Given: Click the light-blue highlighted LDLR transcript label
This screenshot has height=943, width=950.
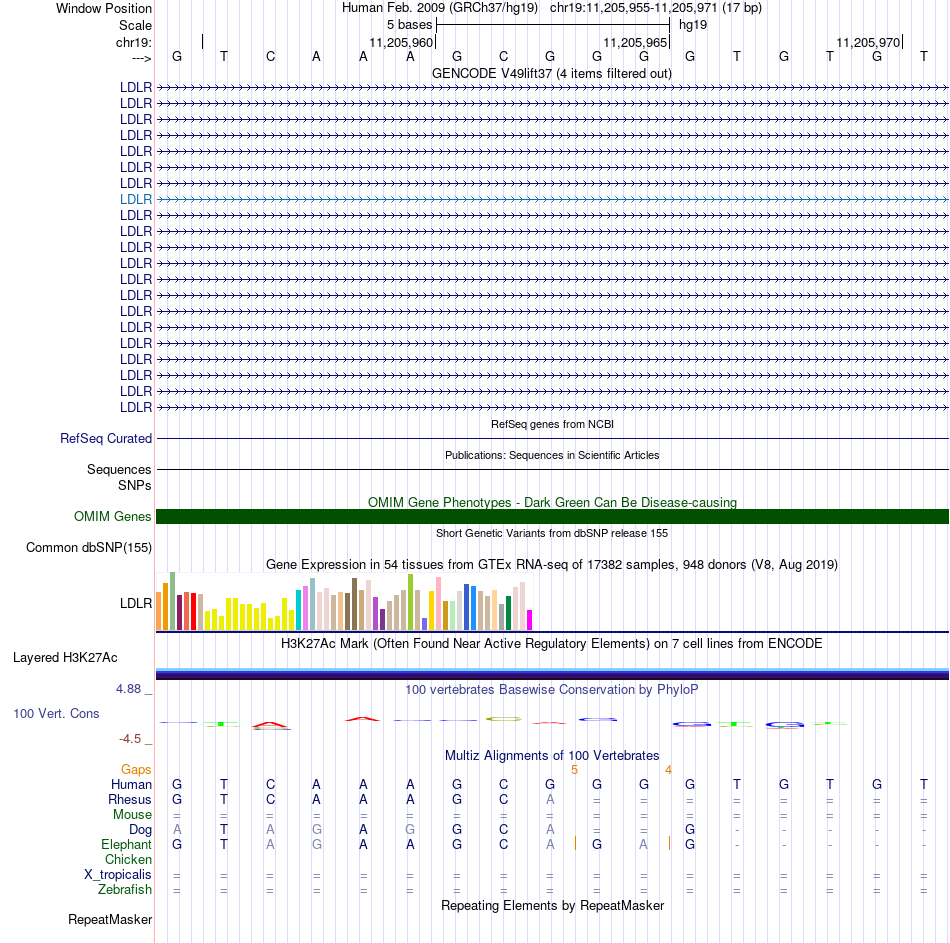Looking at the screenshot, I should (136, 199).
